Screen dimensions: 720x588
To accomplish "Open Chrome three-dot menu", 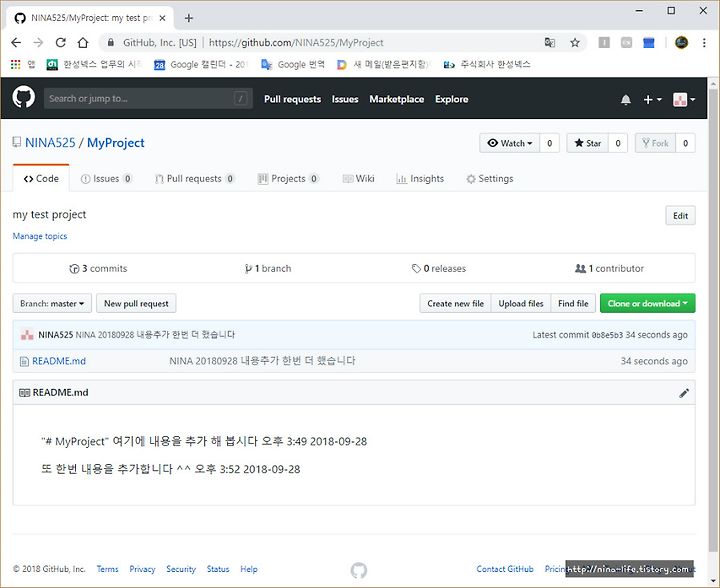I will [x=704, y=43].
